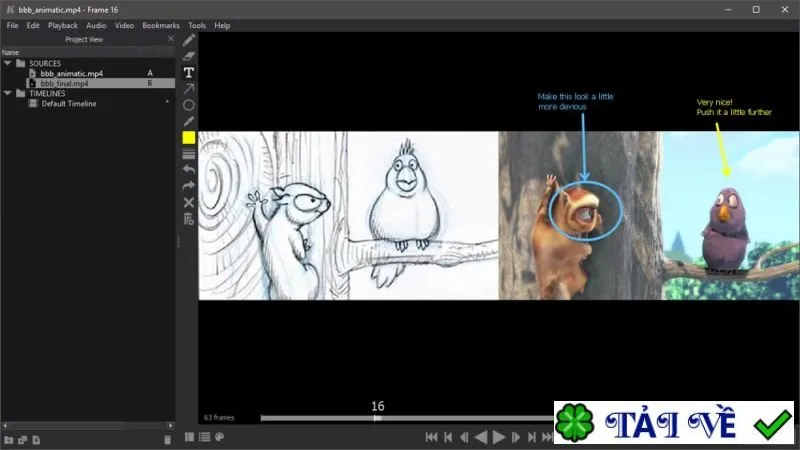Activate the Text annotation tool

(189, 72)
